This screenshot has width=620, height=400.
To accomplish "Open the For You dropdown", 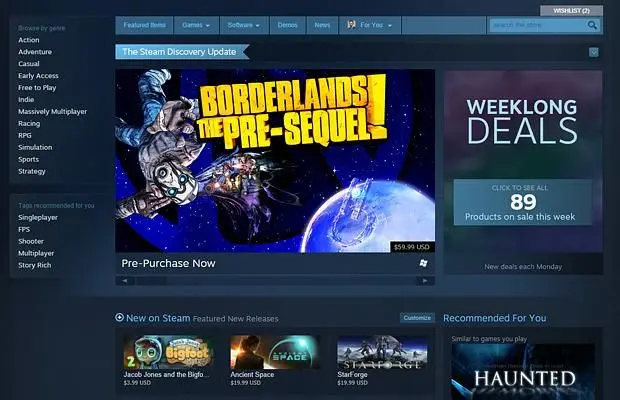I will point(370,25).
